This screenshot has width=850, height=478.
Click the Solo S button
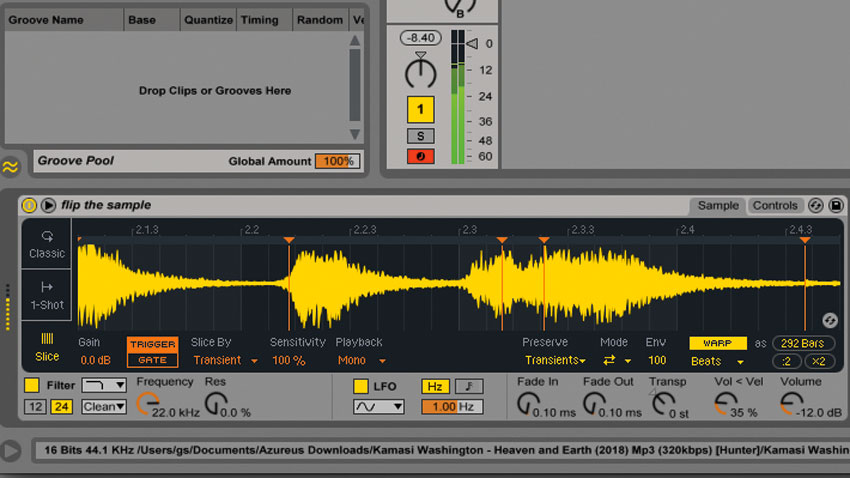click(420, 136)
